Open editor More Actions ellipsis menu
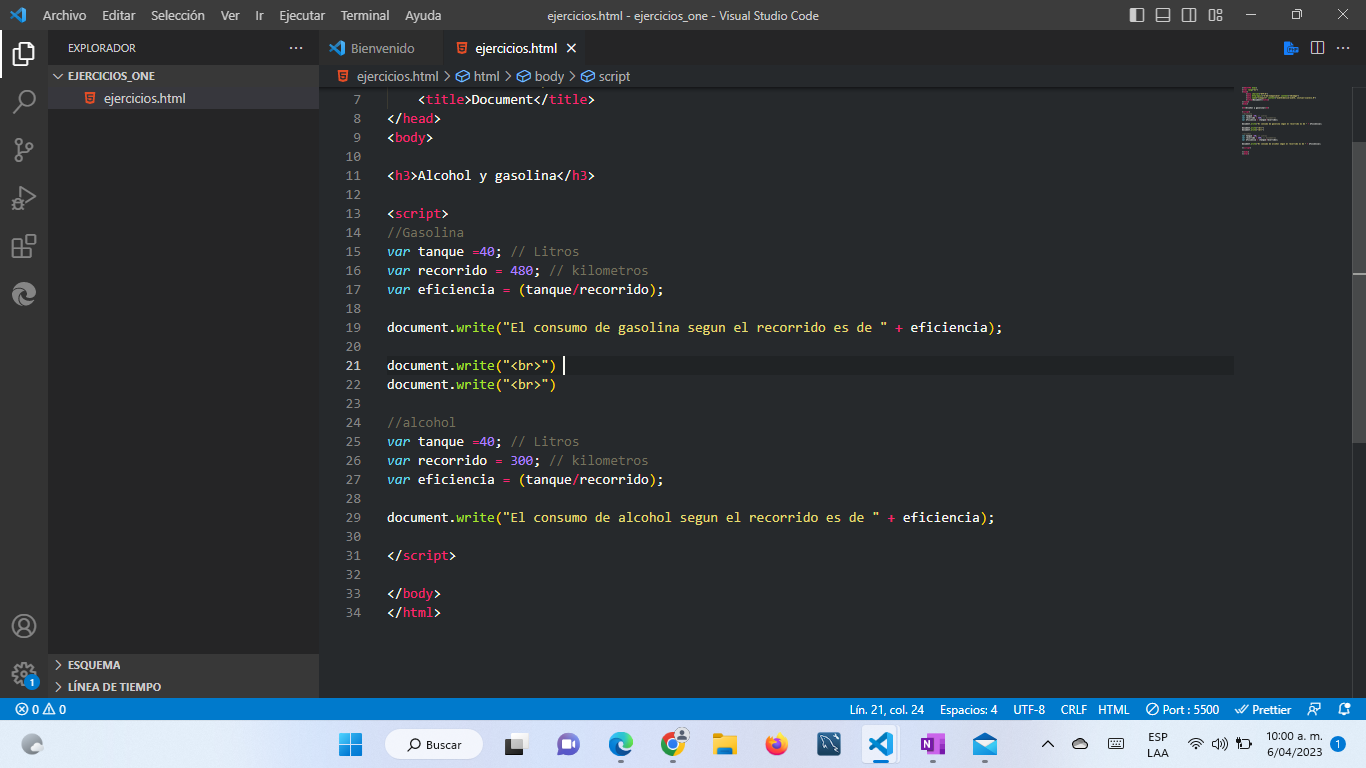Viewport: 1366px width, 768px height. click(1344, 48)
